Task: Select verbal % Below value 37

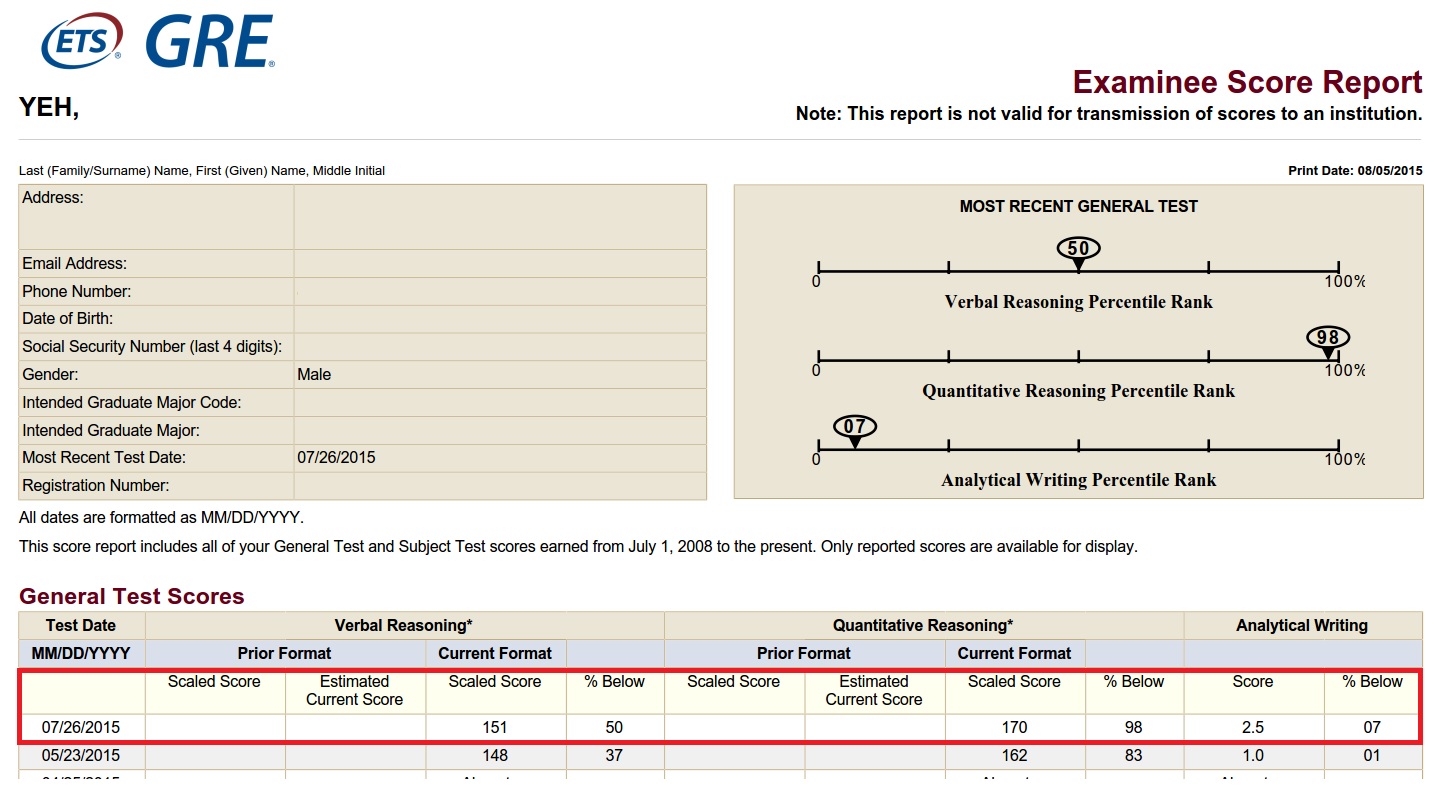Action: point(614,756)
